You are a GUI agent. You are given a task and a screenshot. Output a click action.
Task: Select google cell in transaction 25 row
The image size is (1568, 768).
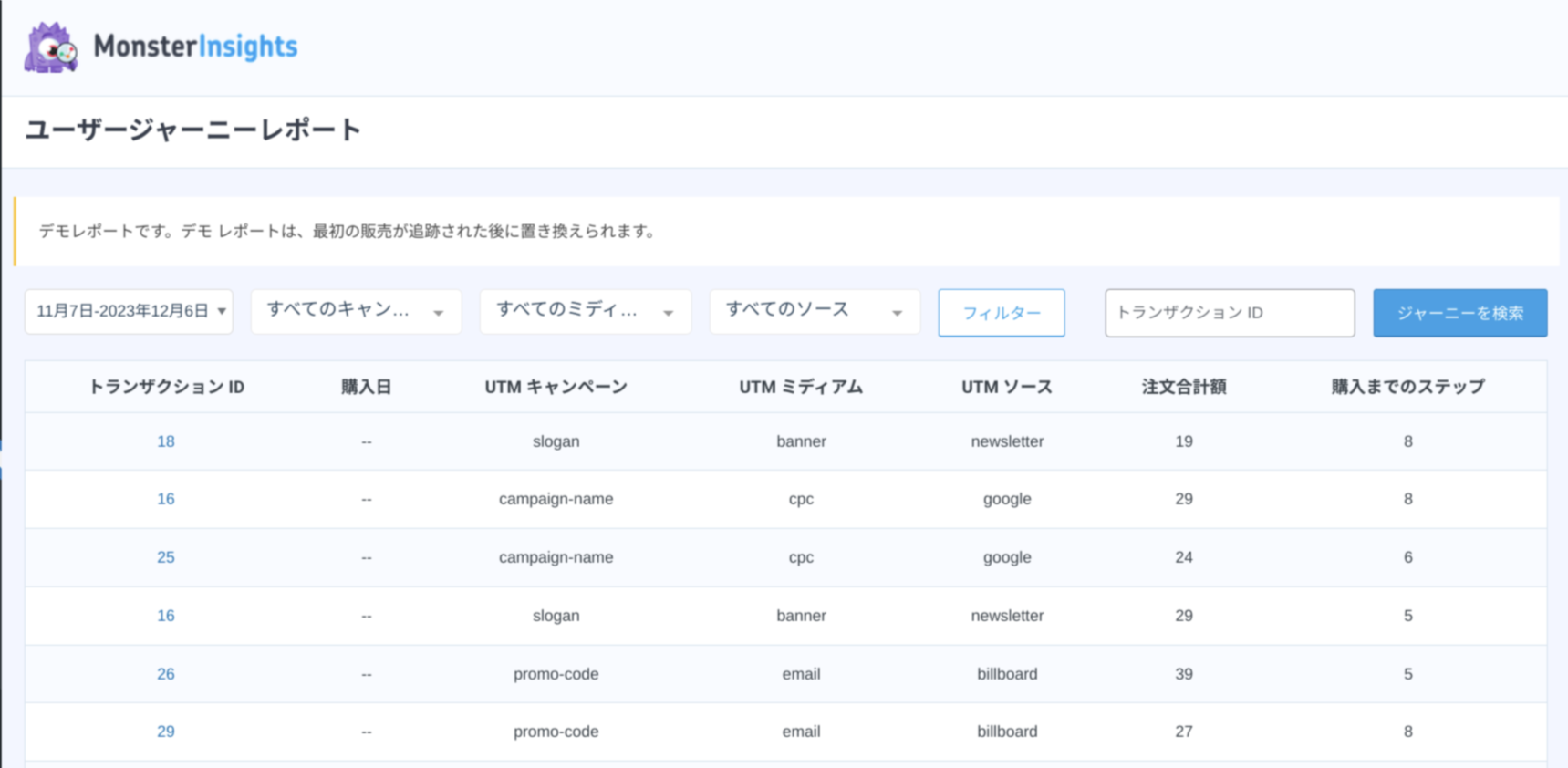1007,557
